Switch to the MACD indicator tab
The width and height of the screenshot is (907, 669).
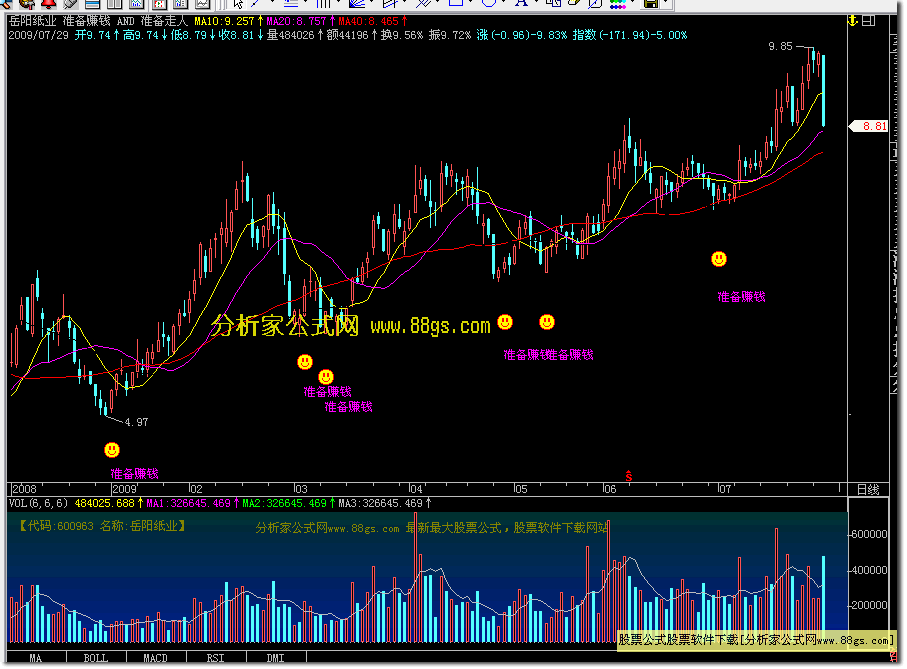click(156, 658)
